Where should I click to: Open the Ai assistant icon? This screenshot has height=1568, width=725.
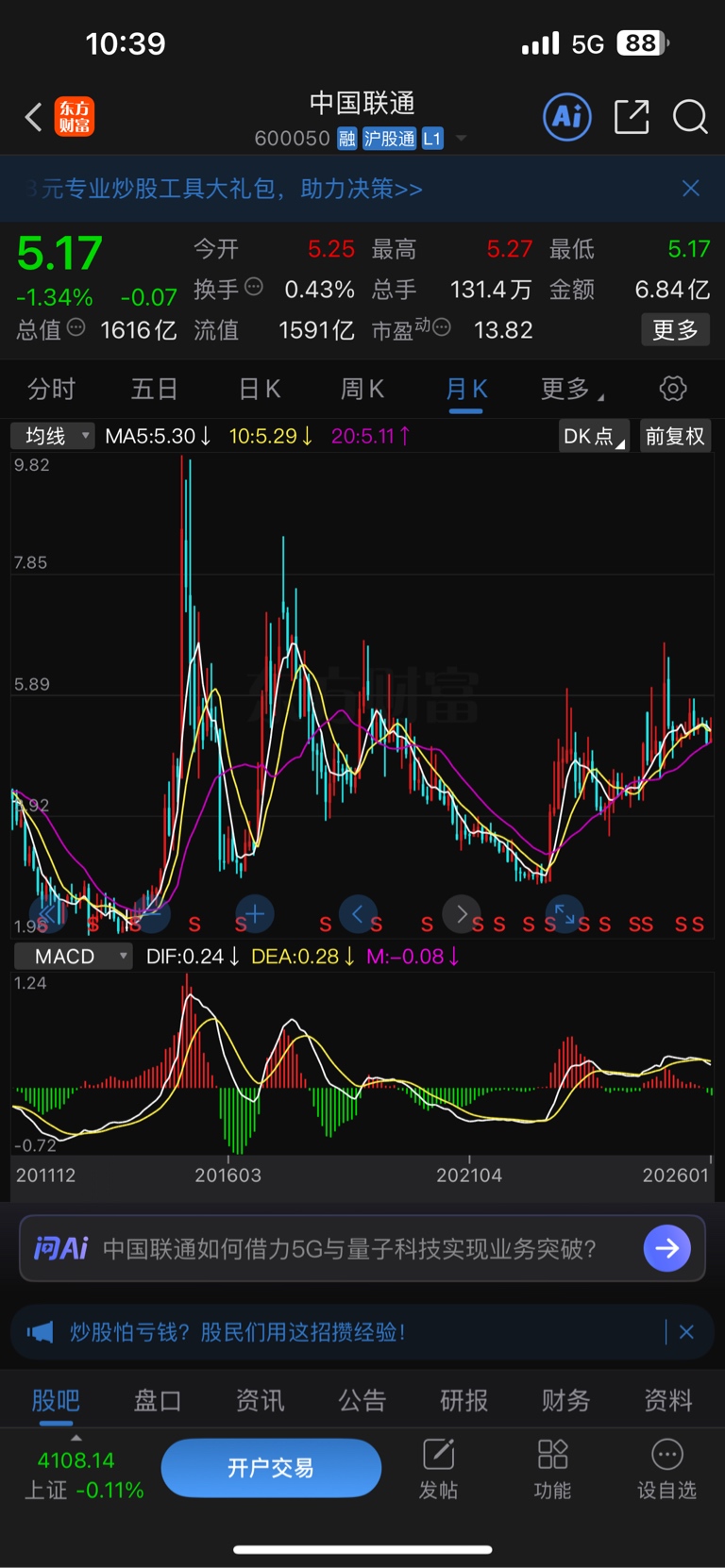coord(567,117)
